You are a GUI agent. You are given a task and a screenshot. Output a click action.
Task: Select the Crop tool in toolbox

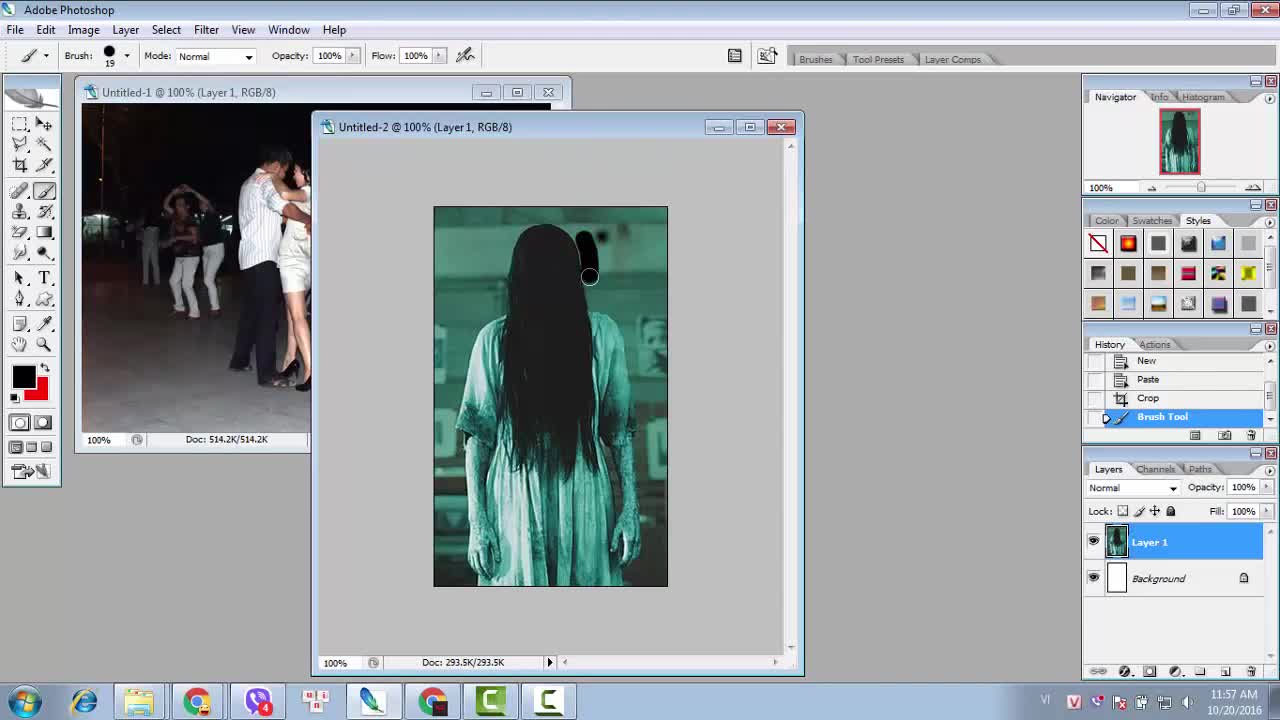(20, 166)
